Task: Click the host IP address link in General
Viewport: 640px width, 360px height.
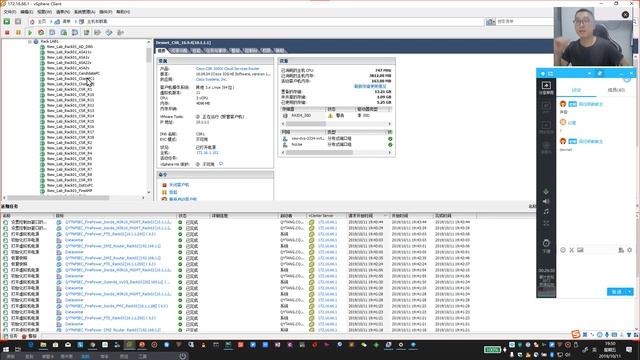Action: [207, 153]
